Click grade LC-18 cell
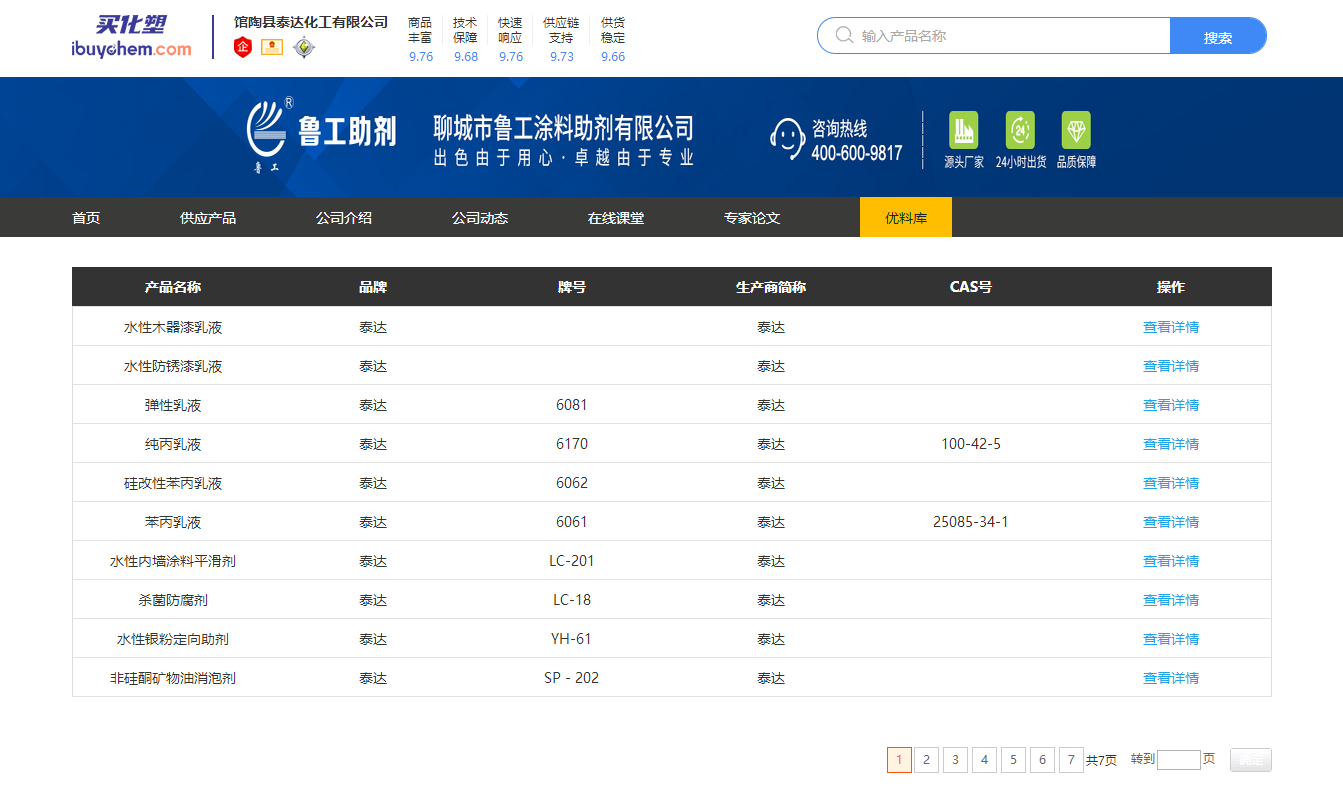1343x803 pixels. (572, 600)
